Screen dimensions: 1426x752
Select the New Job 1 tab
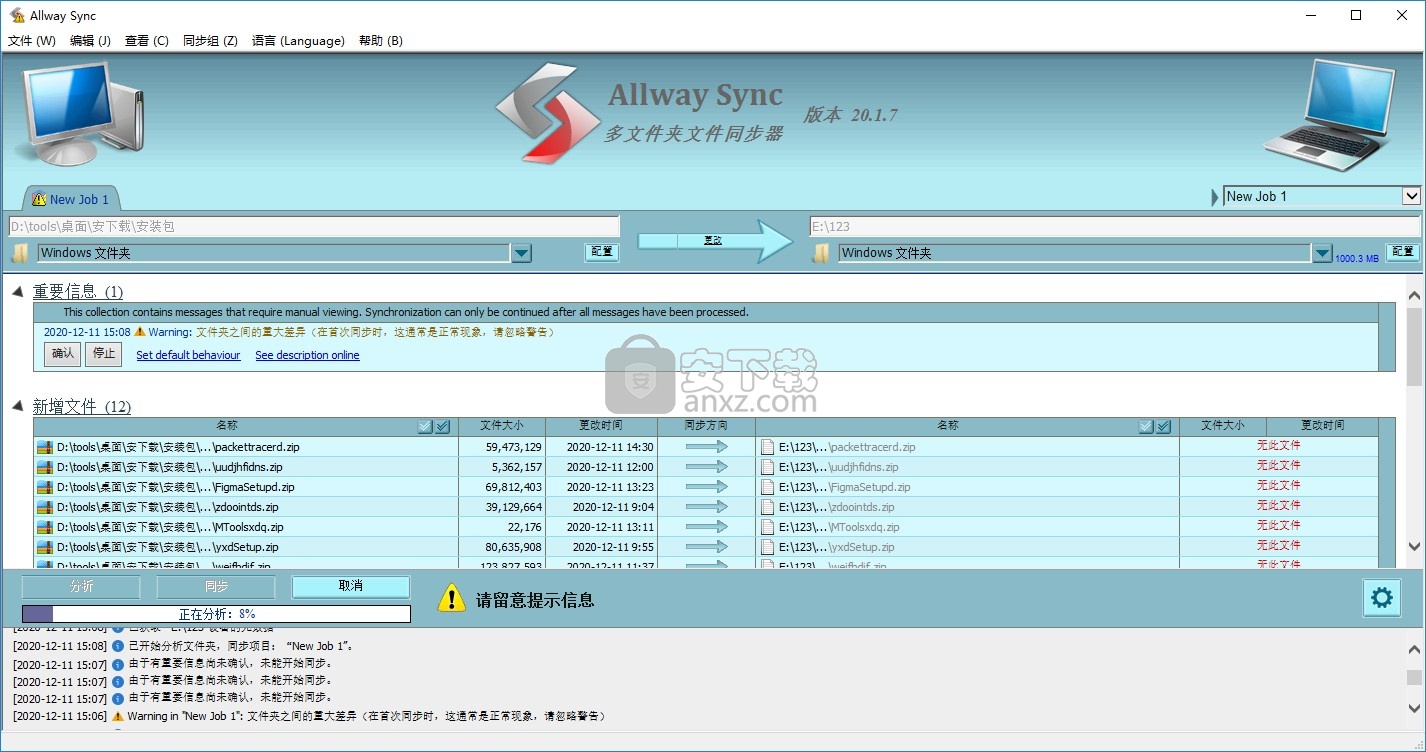(x=70, y=198)
